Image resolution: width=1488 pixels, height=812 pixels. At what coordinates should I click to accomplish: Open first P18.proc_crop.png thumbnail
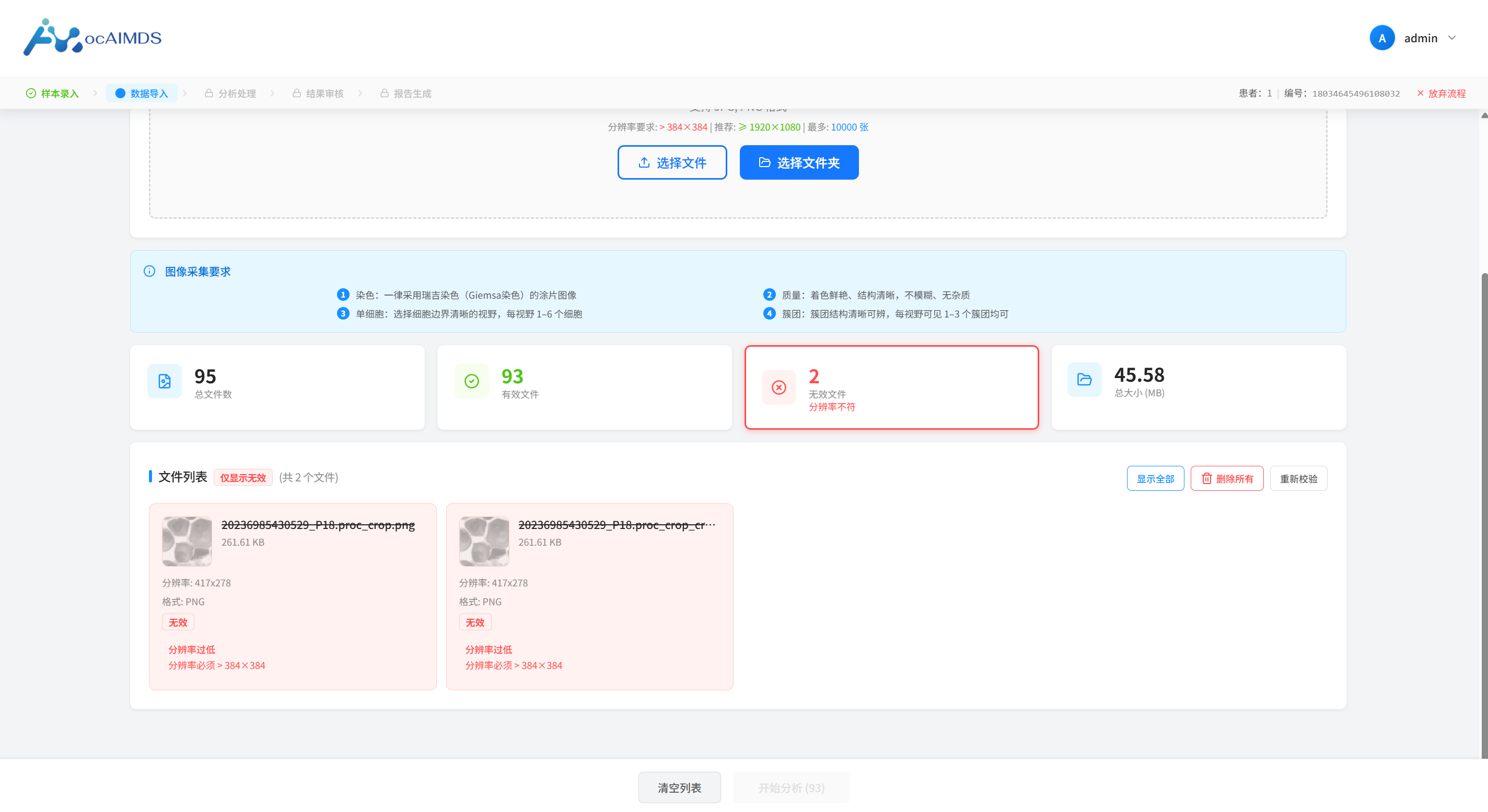coord(187,541)
